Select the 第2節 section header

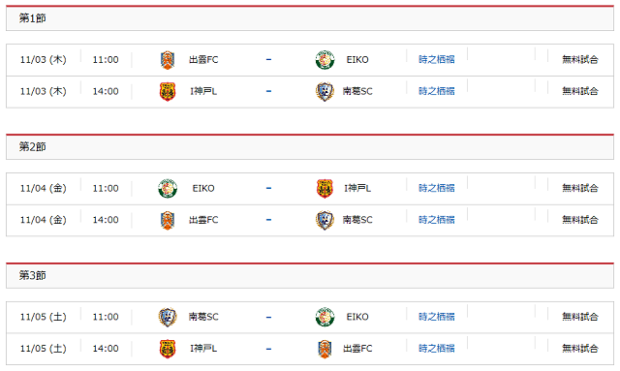pyautogui.click(x=310, y=147)
